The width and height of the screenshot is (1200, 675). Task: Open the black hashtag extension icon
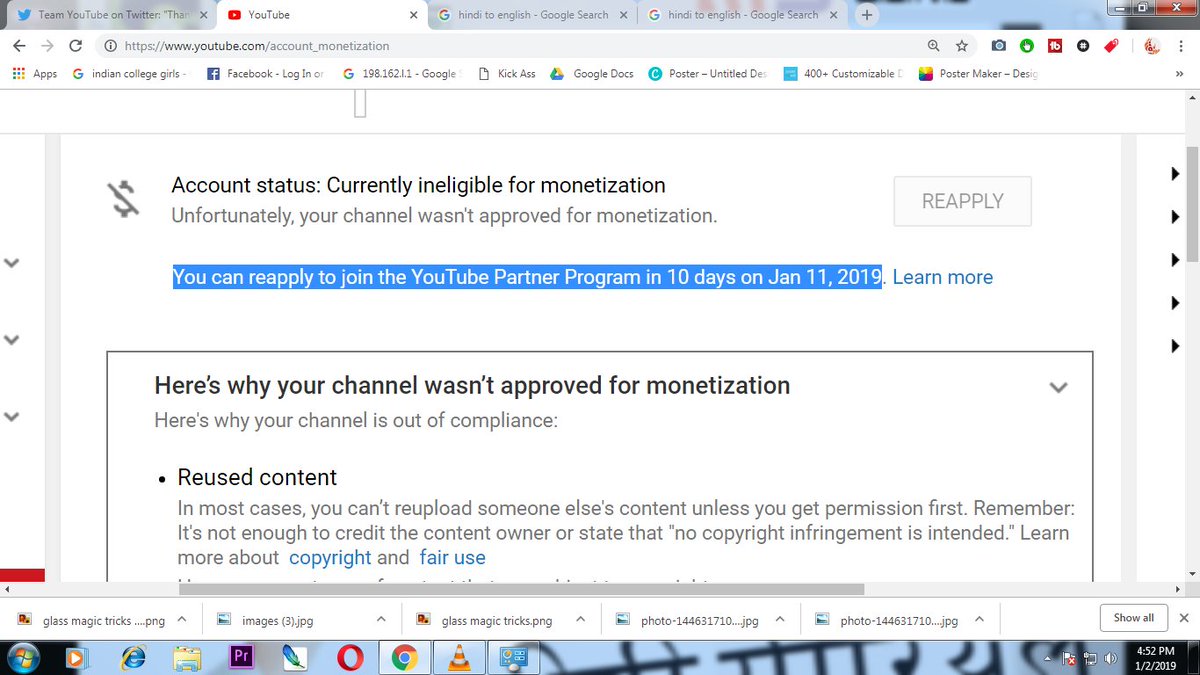[1083, 46]
